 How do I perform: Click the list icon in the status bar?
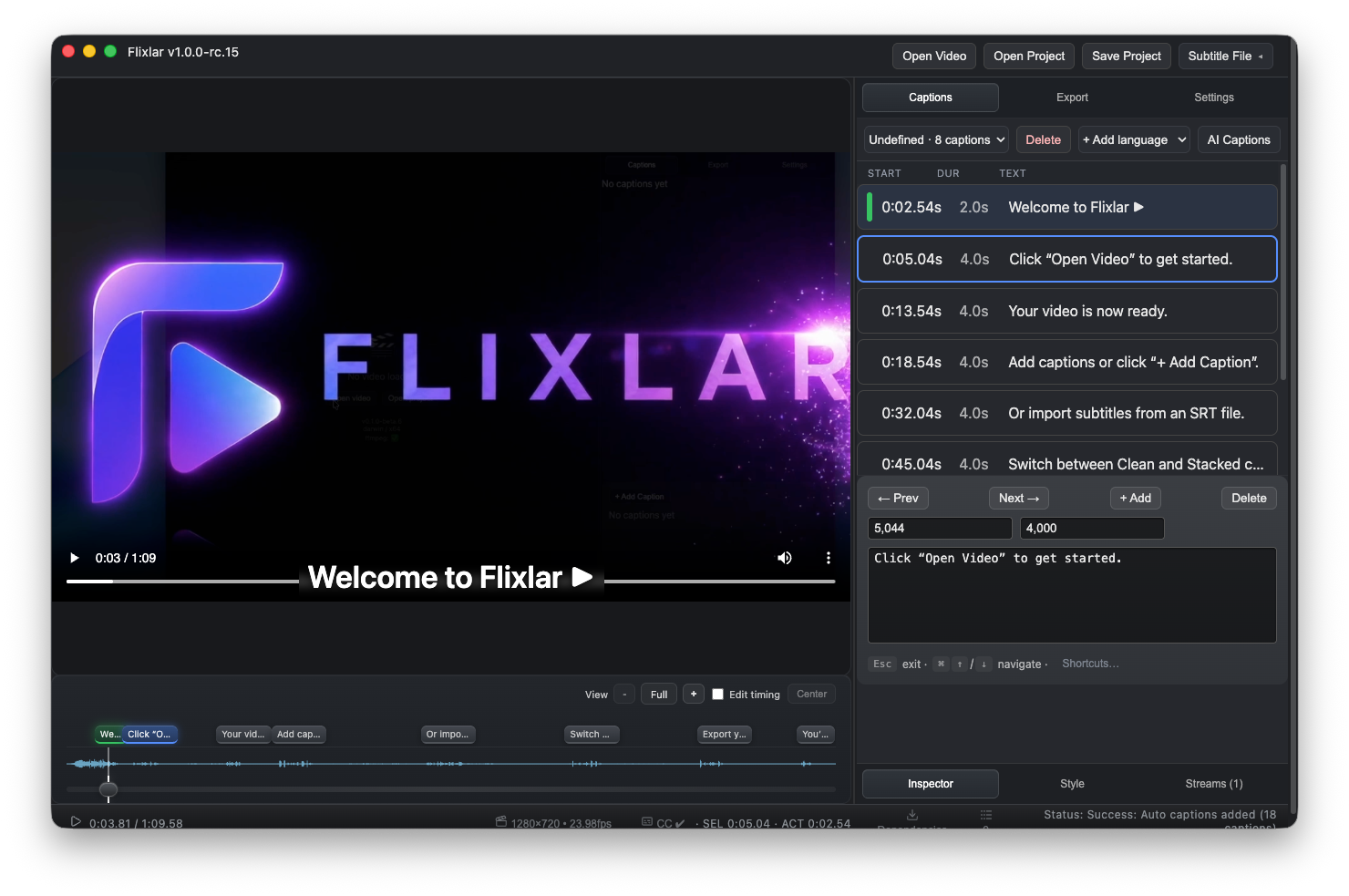click(986, 815)
